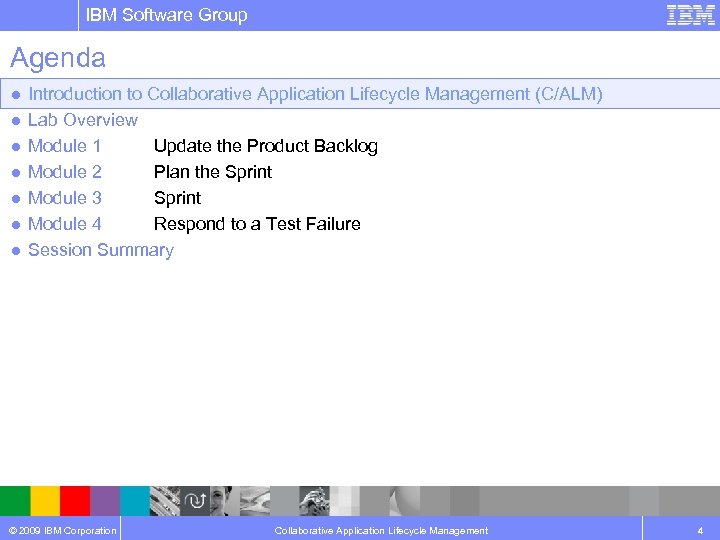
Task: Click Plan the Sprint text
Action: 212,172
